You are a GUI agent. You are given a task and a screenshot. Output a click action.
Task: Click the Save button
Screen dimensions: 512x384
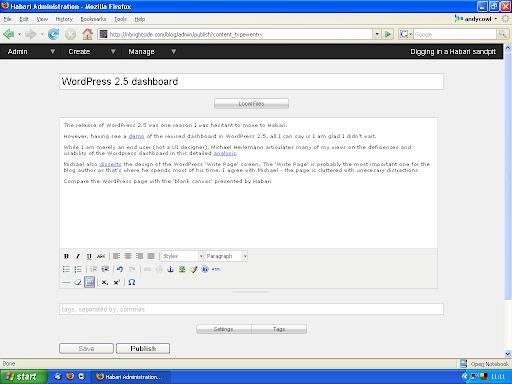86,348
